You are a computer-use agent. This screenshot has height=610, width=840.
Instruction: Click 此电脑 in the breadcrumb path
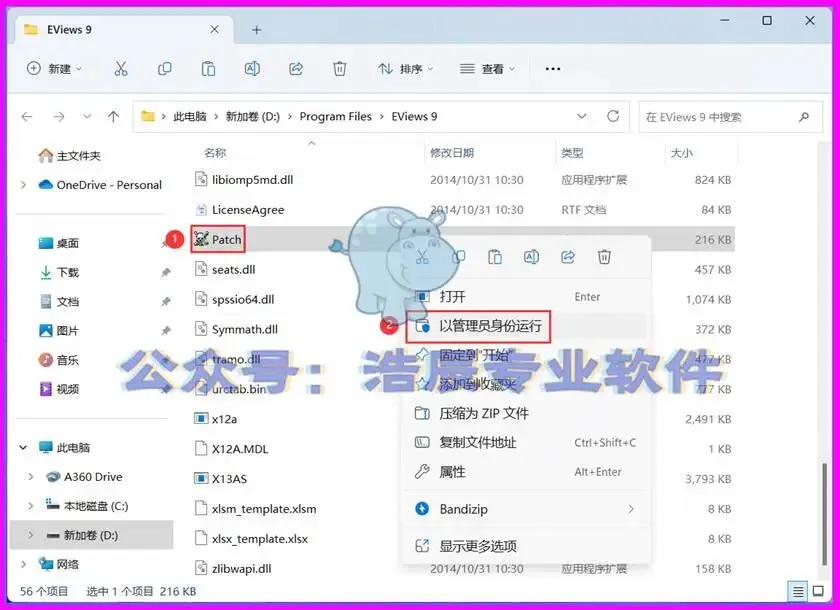tap(190, 116)
